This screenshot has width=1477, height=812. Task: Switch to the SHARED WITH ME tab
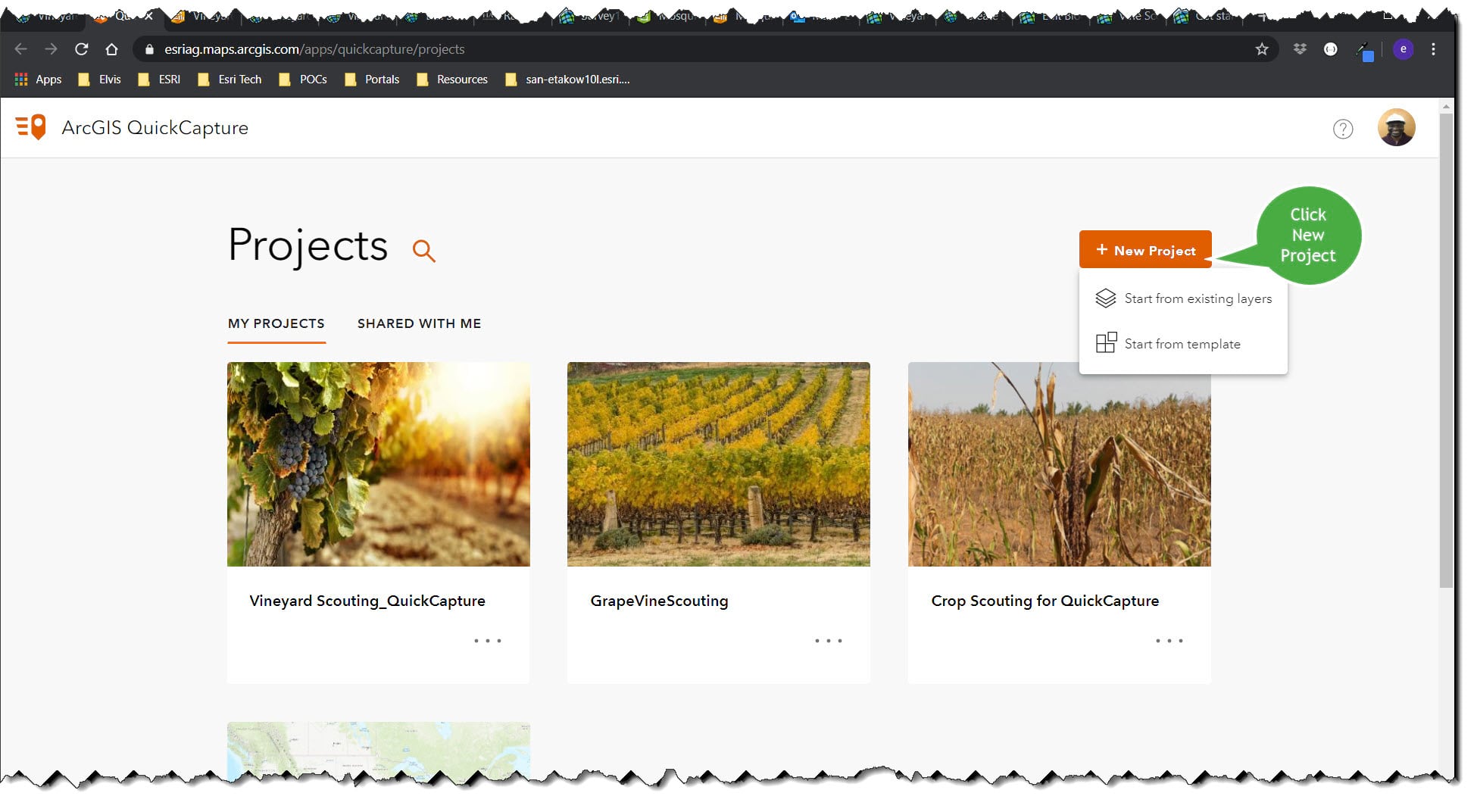pyautogui.click(x=420, y=323)
